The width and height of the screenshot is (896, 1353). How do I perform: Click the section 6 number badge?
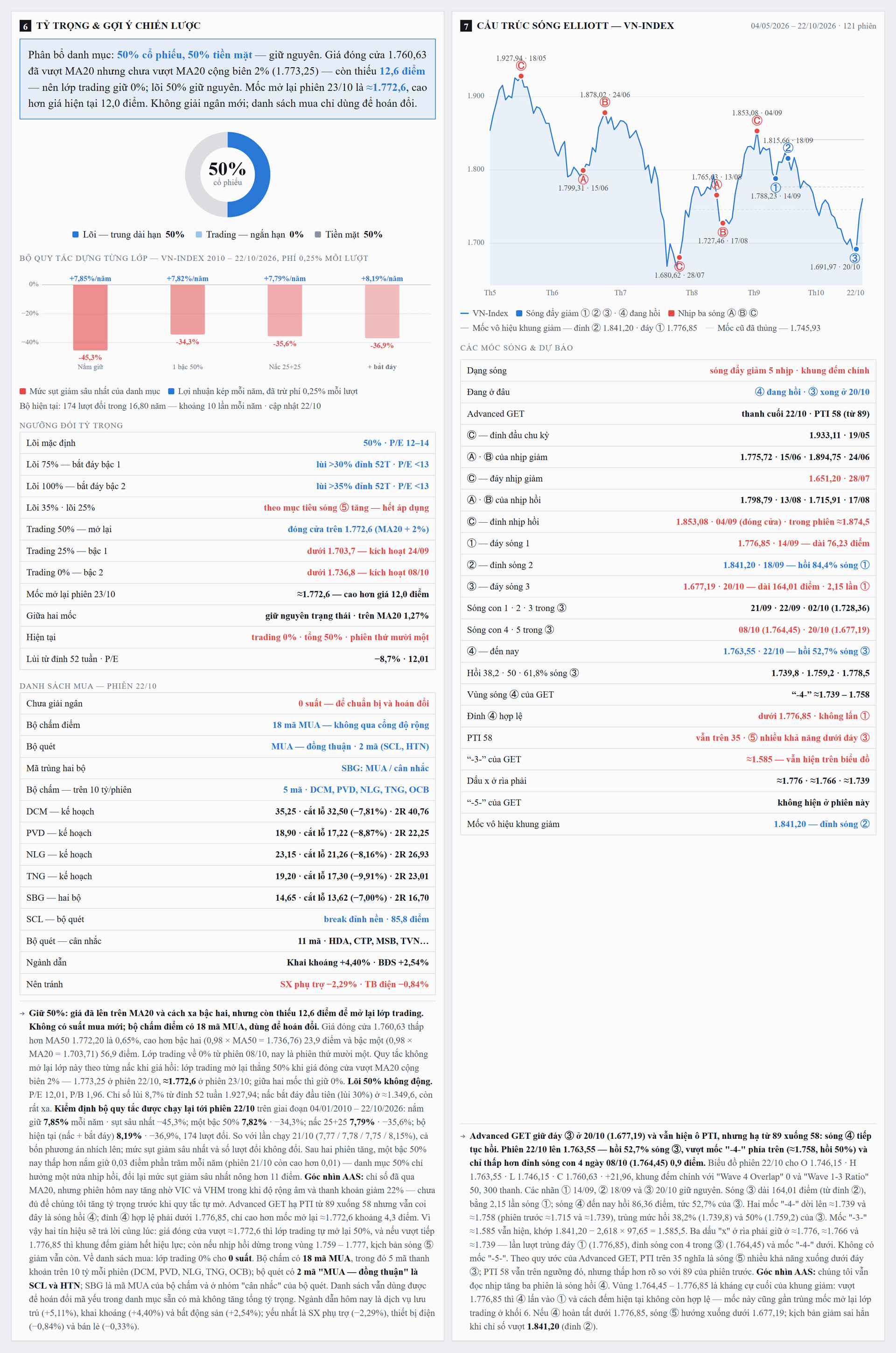point(25,26)
